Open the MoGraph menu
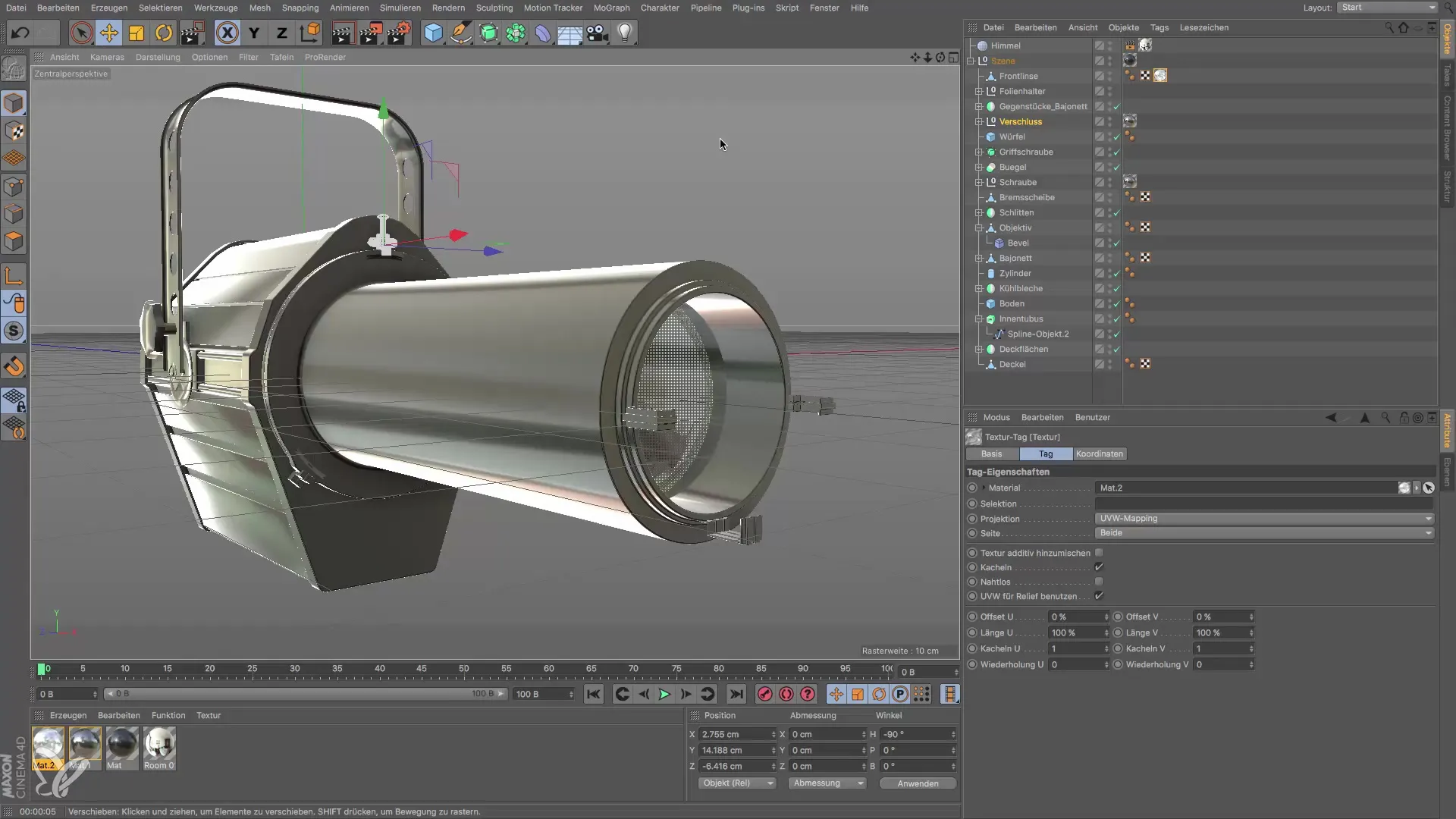This screenshot has width=1456, height=819. [611, 8]
